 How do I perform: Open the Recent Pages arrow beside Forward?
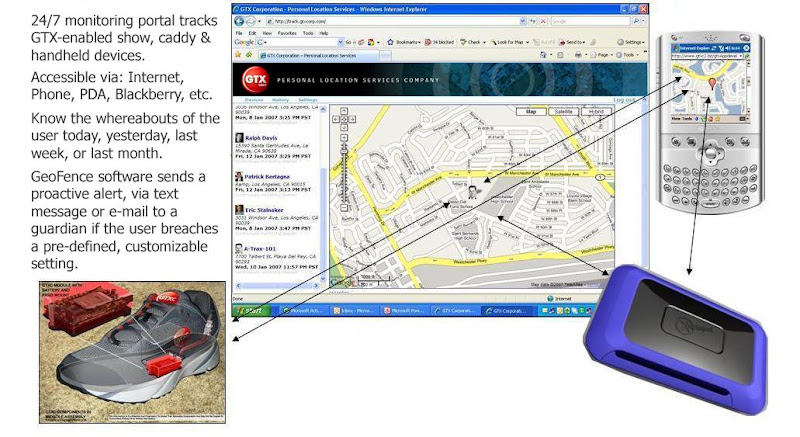(259, 21)
